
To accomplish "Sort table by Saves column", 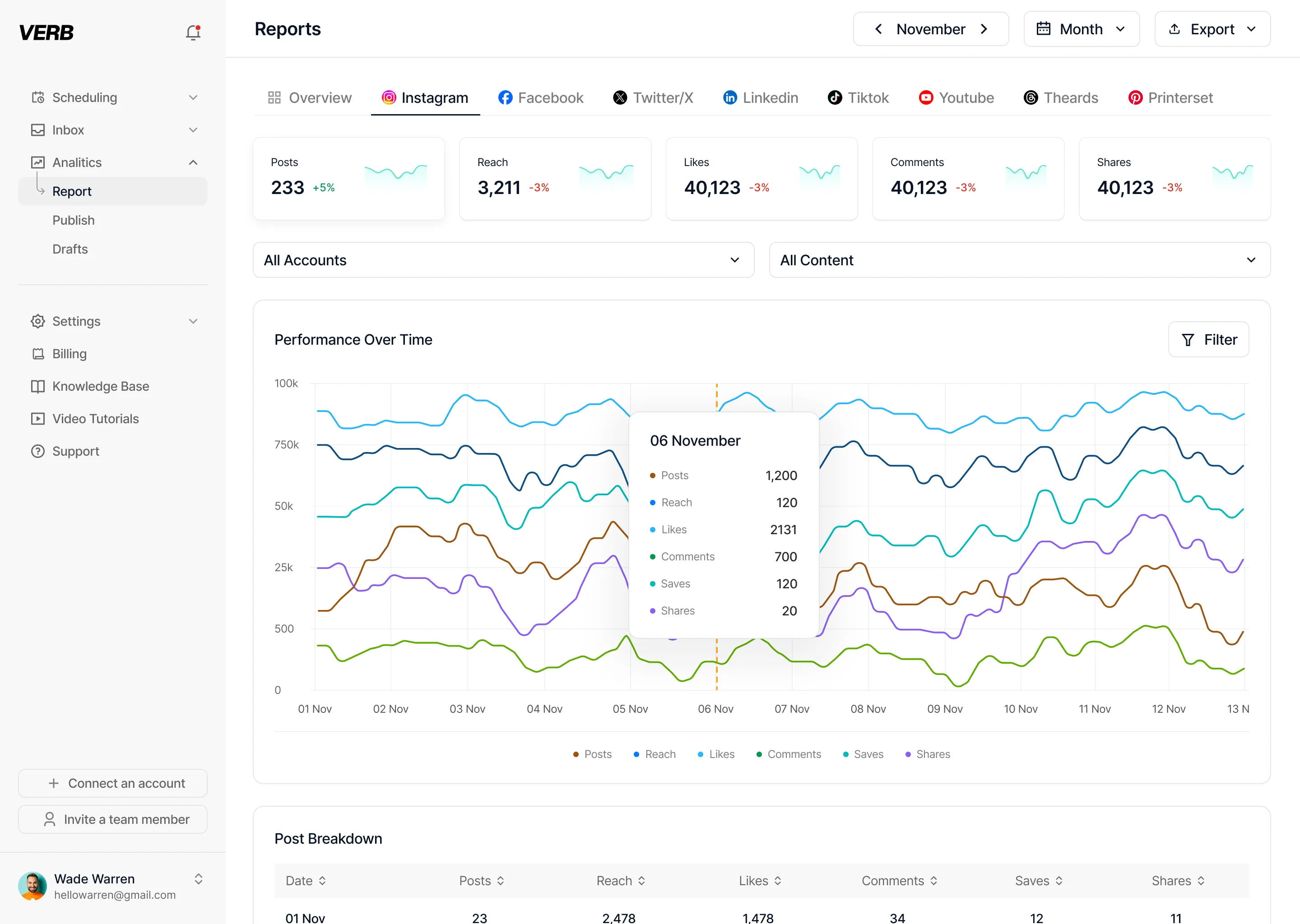I will pos(1039,881).
